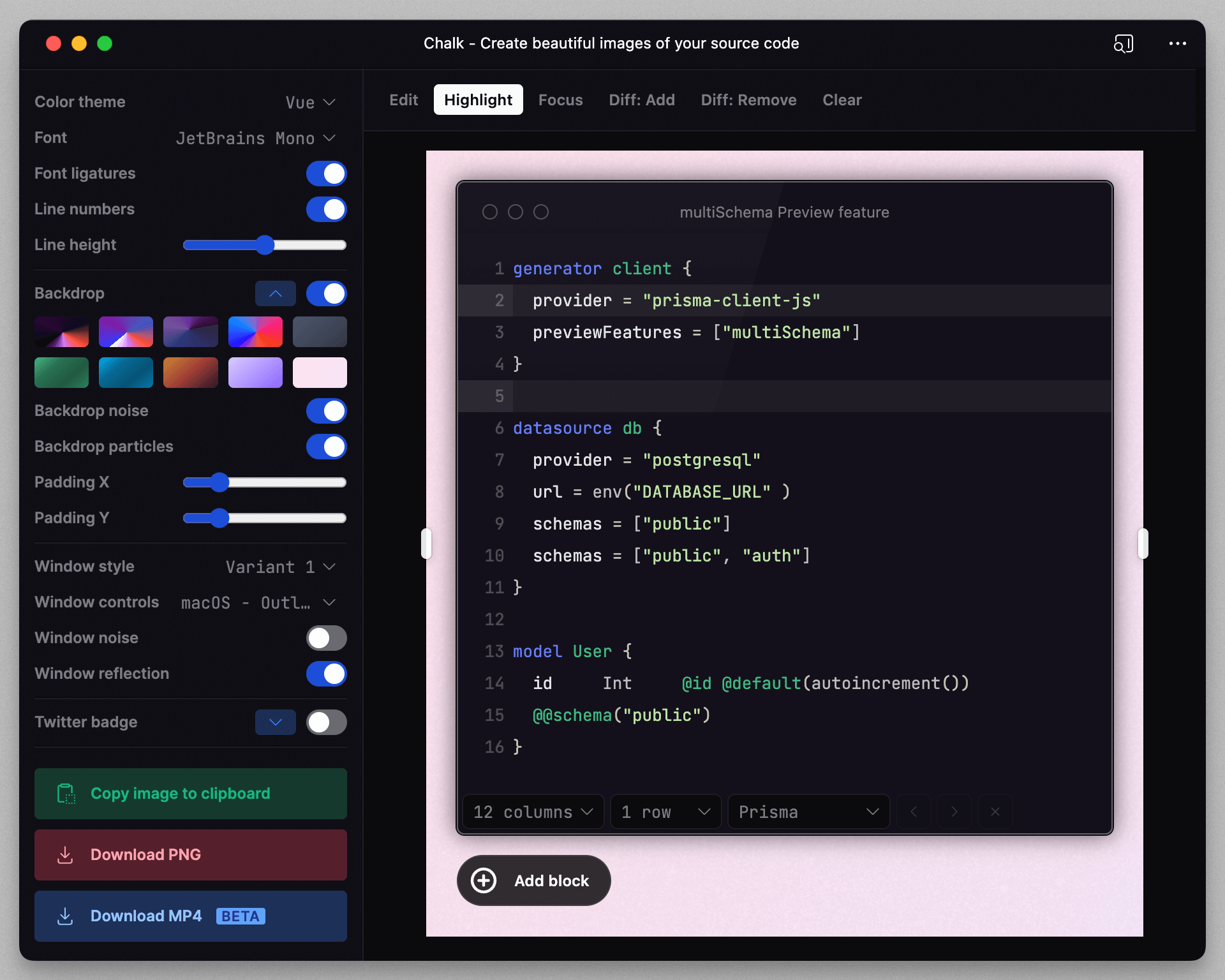
Task: Click the download icon beside Download PNG
Action: pos(65,855)
